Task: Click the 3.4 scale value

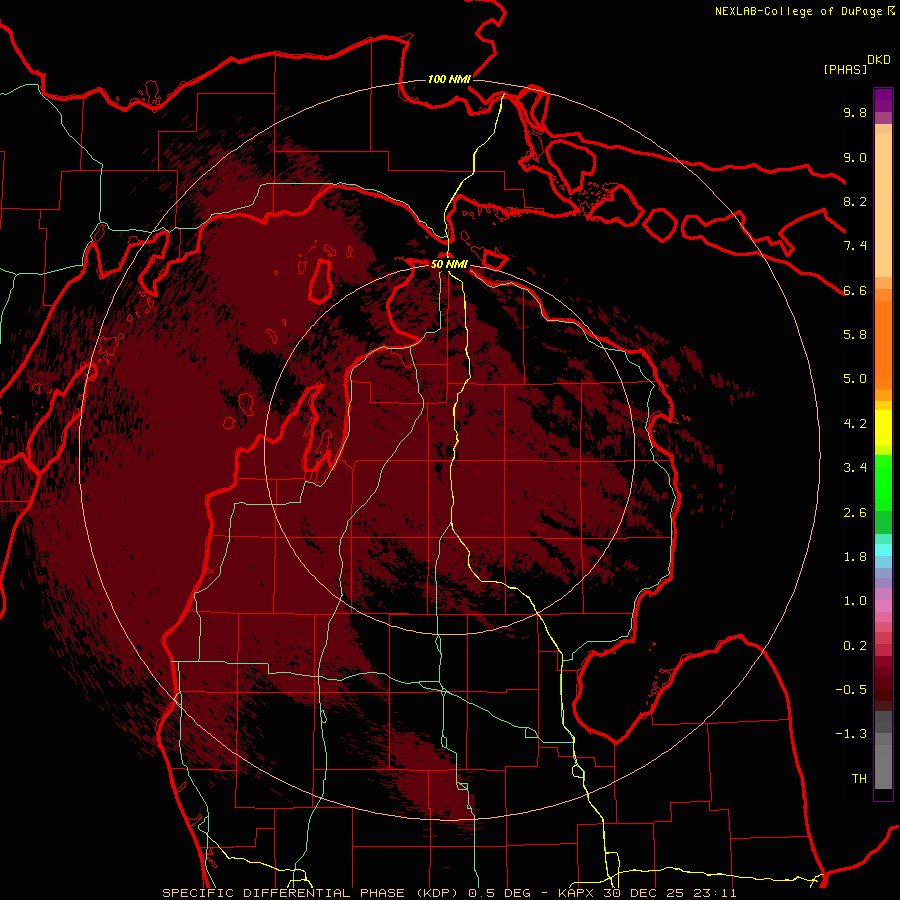Action: [855, 468]
